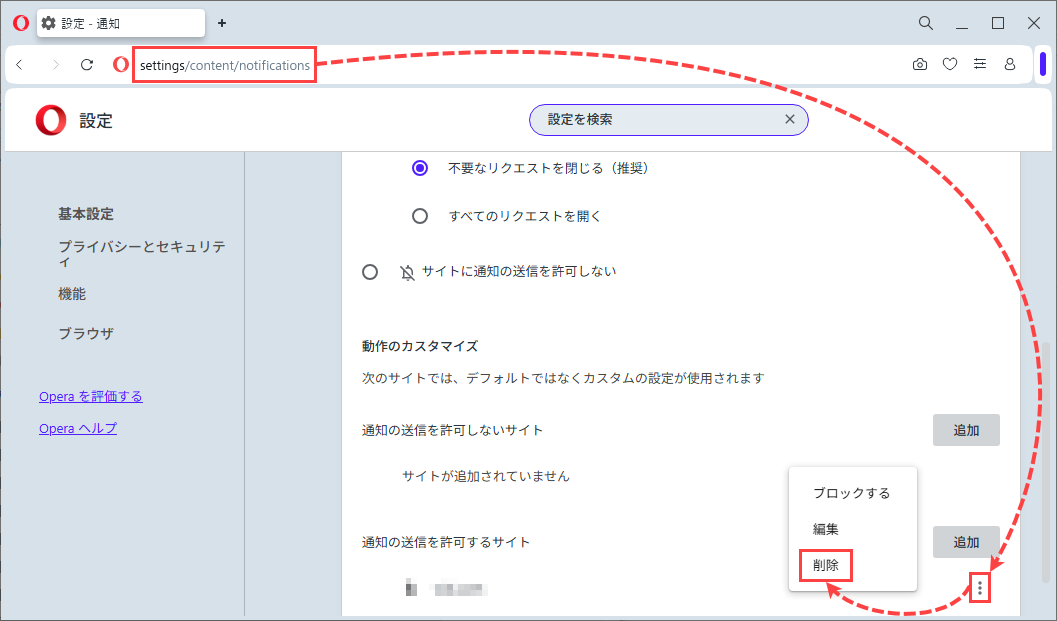Choose 削除 from context menu
Image resolution: width=1057 pixels, height=621 pixels.
826,565
